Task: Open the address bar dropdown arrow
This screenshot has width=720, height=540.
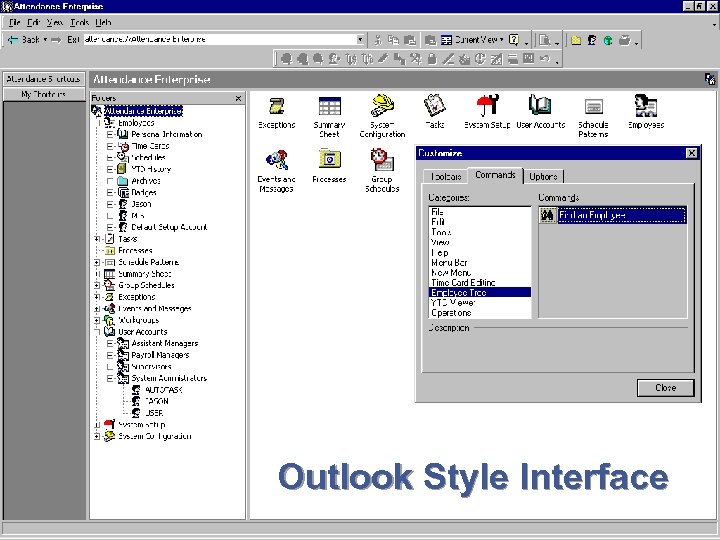Action: coord(361,40)
